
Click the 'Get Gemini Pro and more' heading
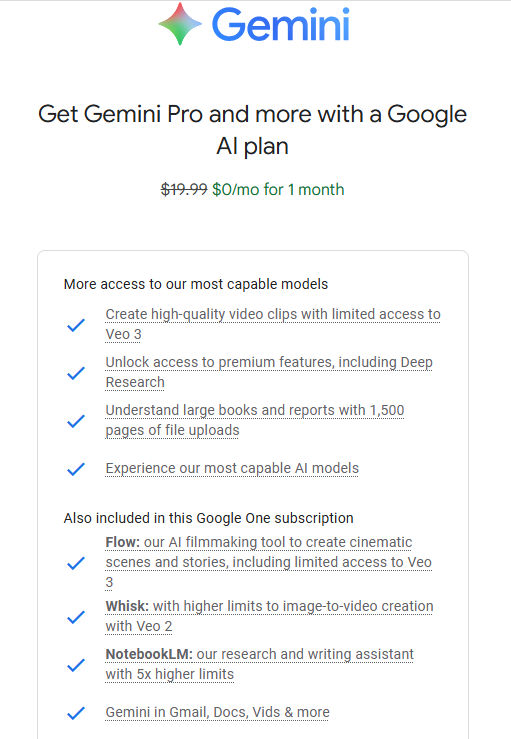pyautogui.click(x=253, y=130)
